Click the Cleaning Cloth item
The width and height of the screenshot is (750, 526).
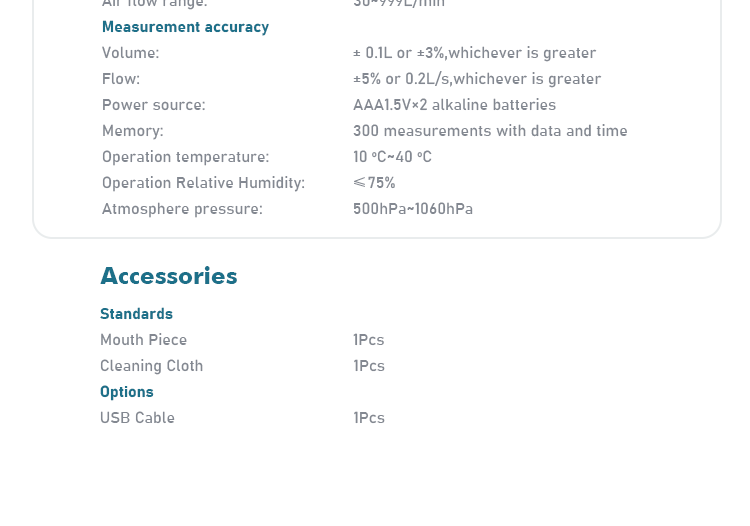tap(152, 366)
